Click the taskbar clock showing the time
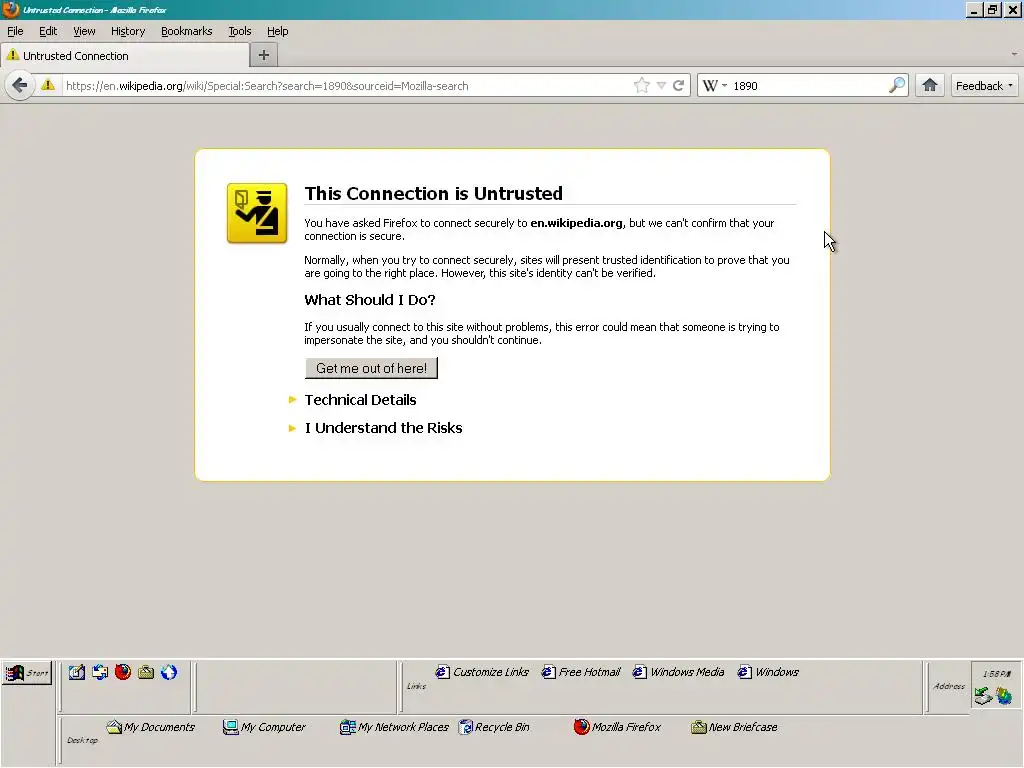 [x=997, y=674]
